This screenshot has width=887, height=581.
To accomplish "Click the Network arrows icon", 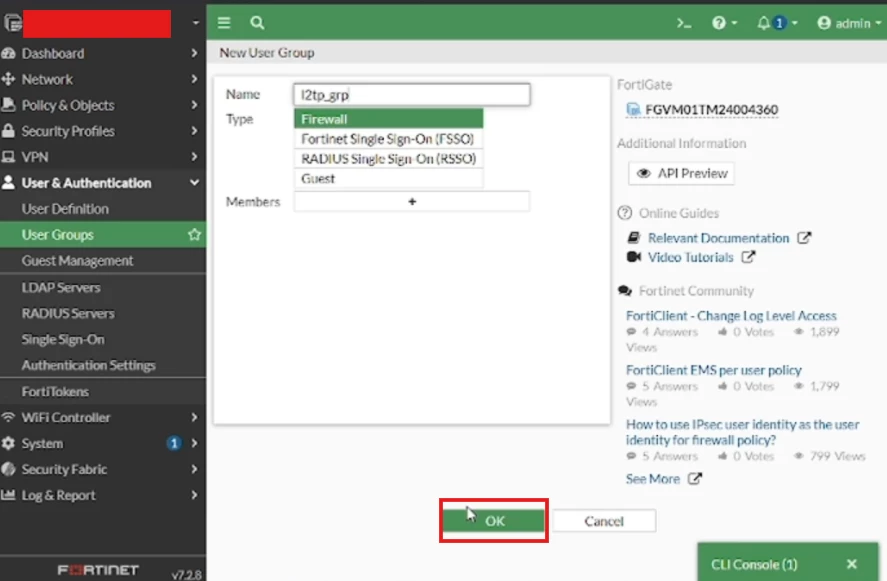I will [8, 79].
